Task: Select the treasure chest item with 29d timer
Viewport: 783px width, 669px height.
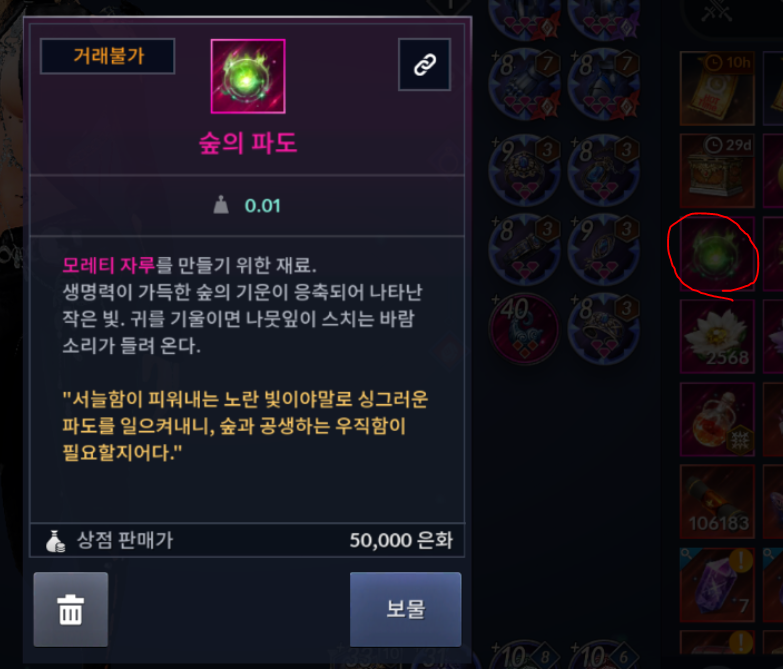Action: pos(717,170)
